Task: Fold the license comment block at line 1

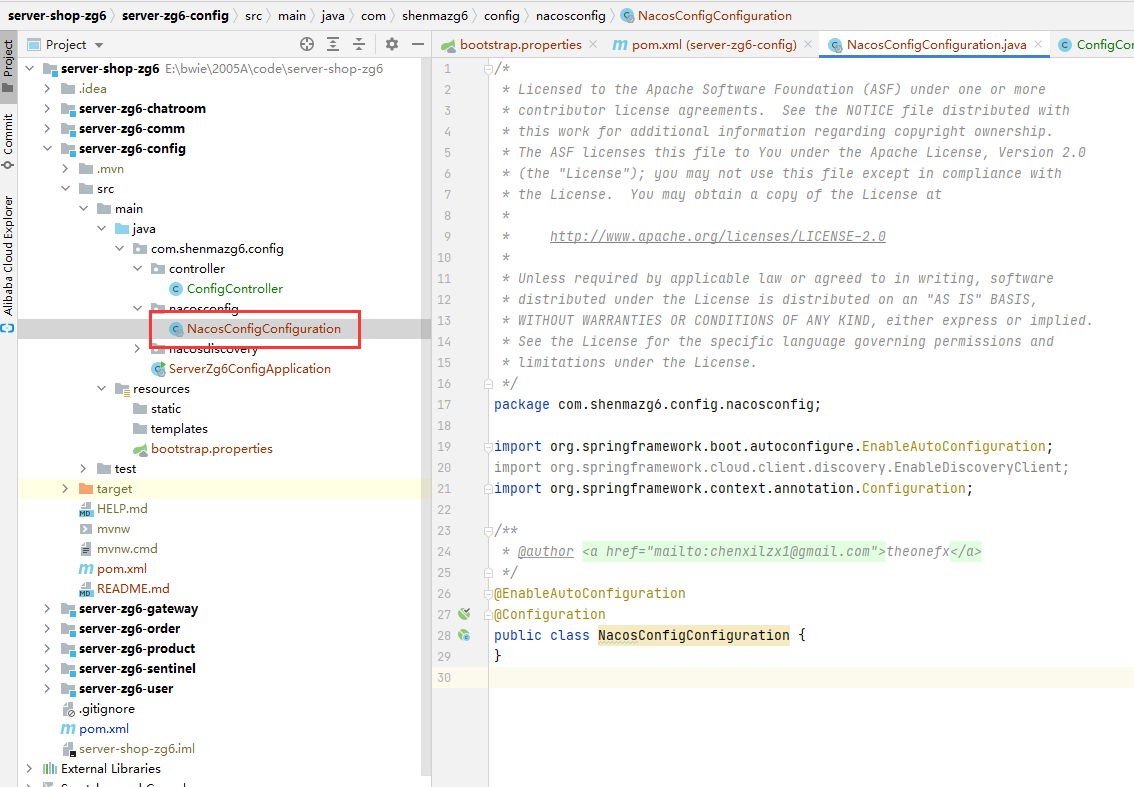Action: pyautogui.click(x=488, y=69)
